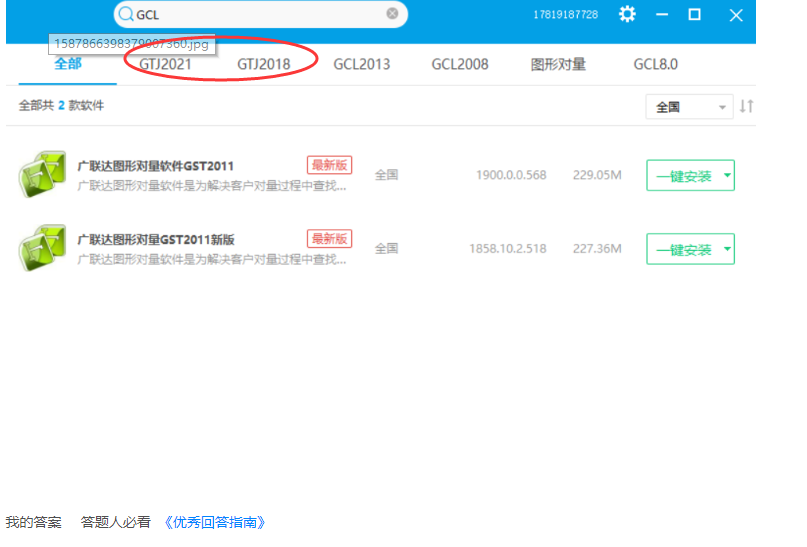Switch to the GTJ2021 tab
Screen dimensions: 807x547
[165, 64]
